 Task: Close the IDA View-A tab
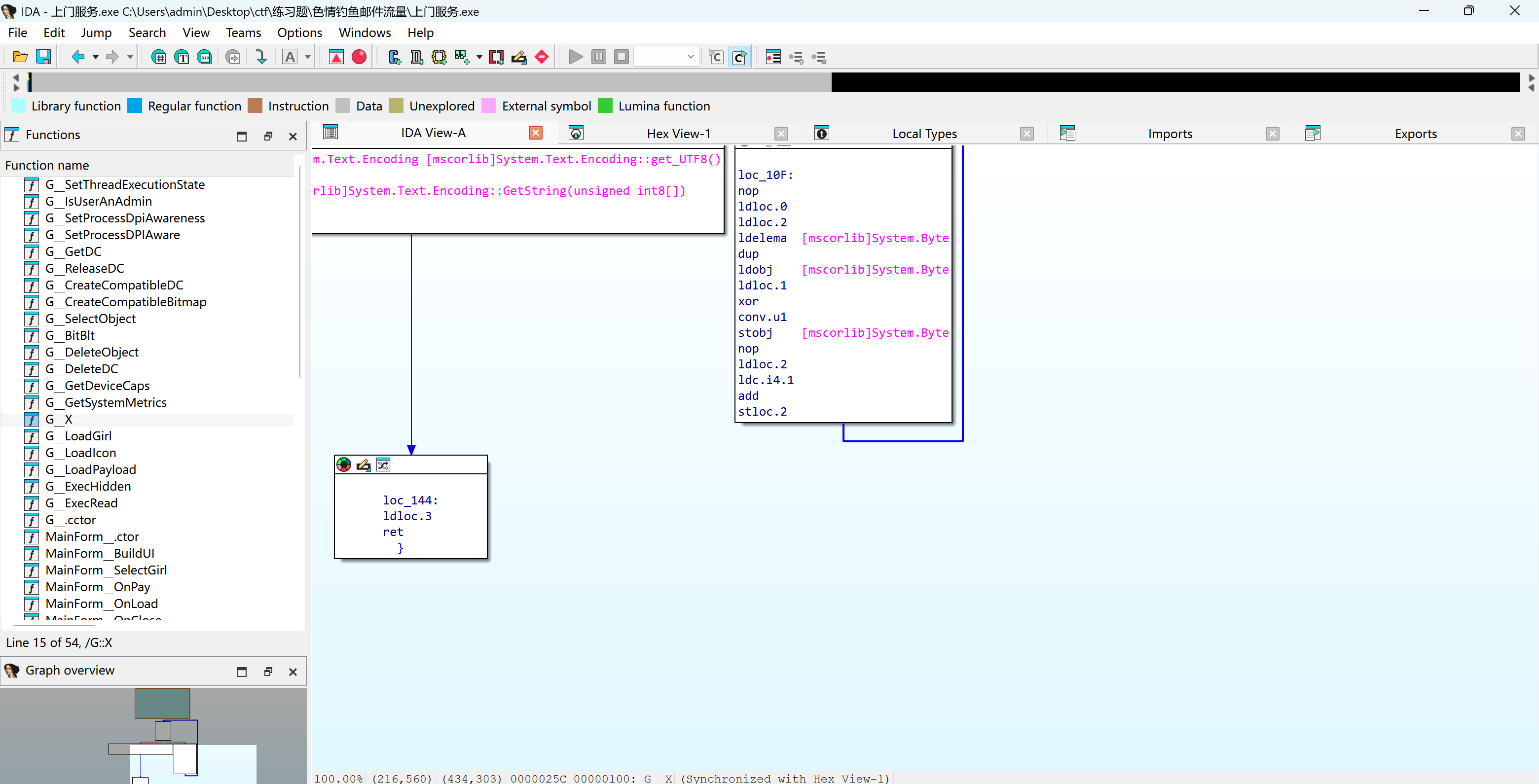coord(536,133)
